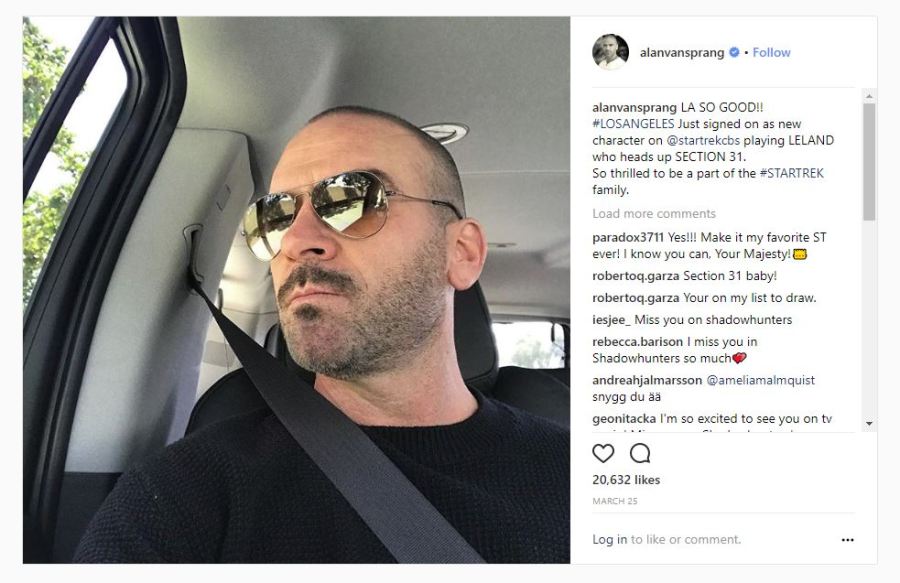The image size is (900, 583).
Task: Load more comments
Action: point(653,213)
